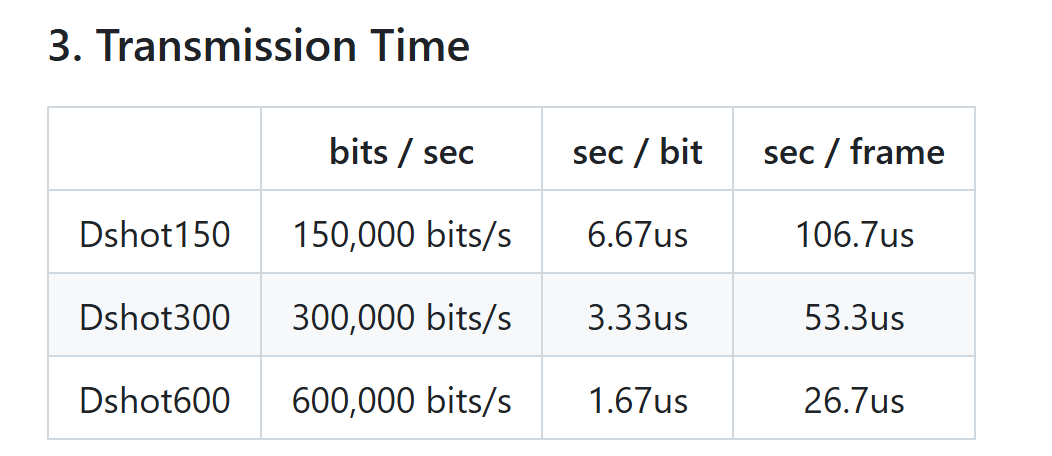The image size is (1052, 456).
Task: Click the Dshot300 row label
Action: coord(154,315)
